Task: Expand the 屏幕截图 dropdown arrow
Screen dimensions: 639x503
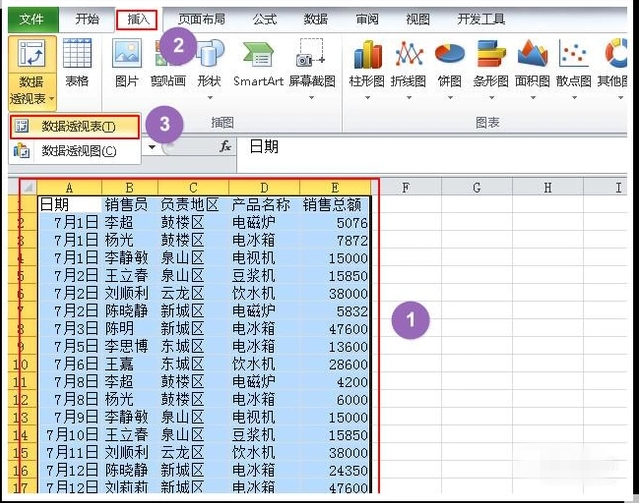Action: tap(311, 98)
